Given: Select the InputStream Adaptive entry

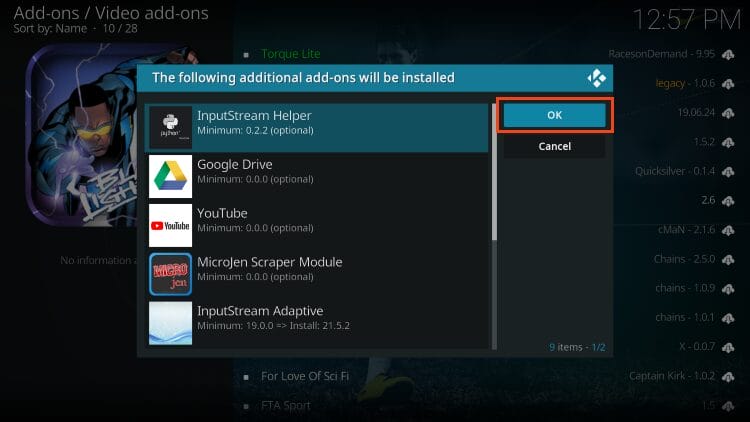Looking at the screenshot, I should [x=317, y=323].
